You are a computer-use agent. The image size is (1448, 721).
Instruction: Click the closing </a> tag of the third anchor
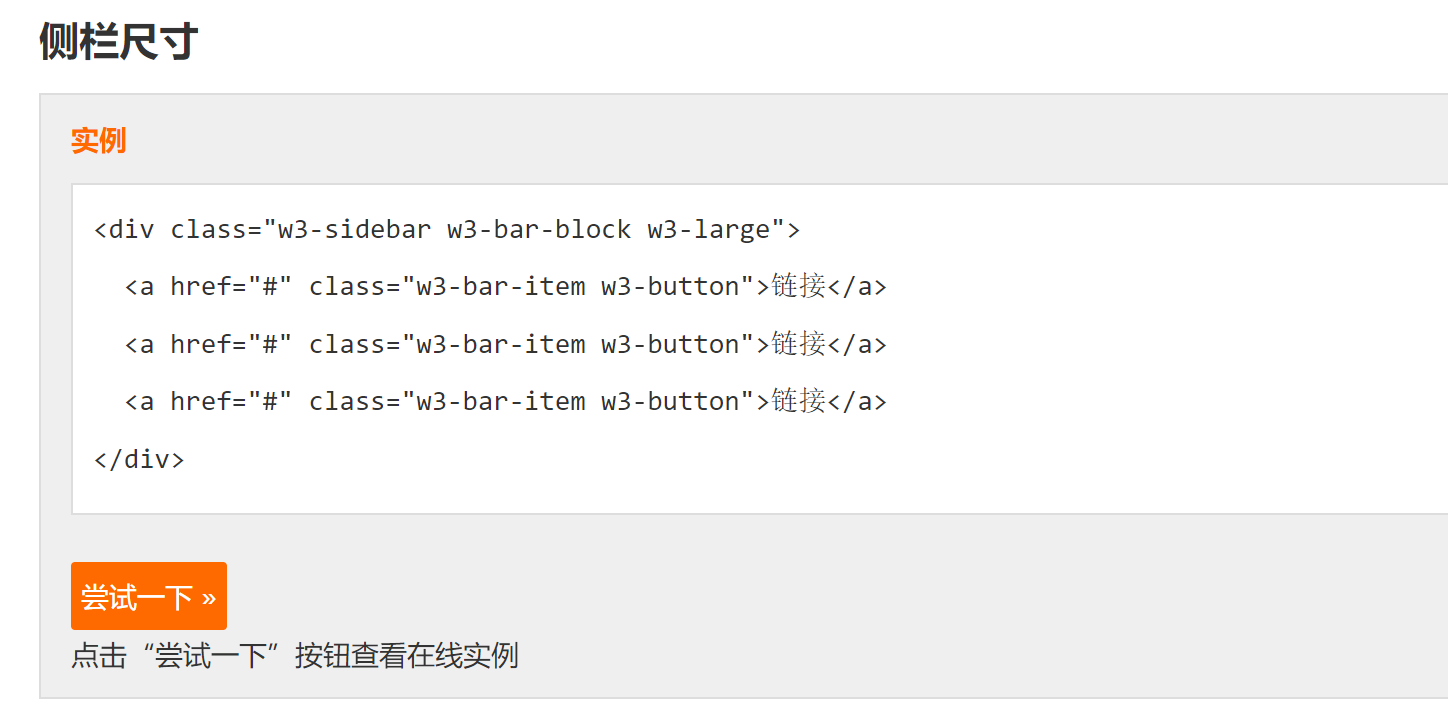click(x=857, y=401)
